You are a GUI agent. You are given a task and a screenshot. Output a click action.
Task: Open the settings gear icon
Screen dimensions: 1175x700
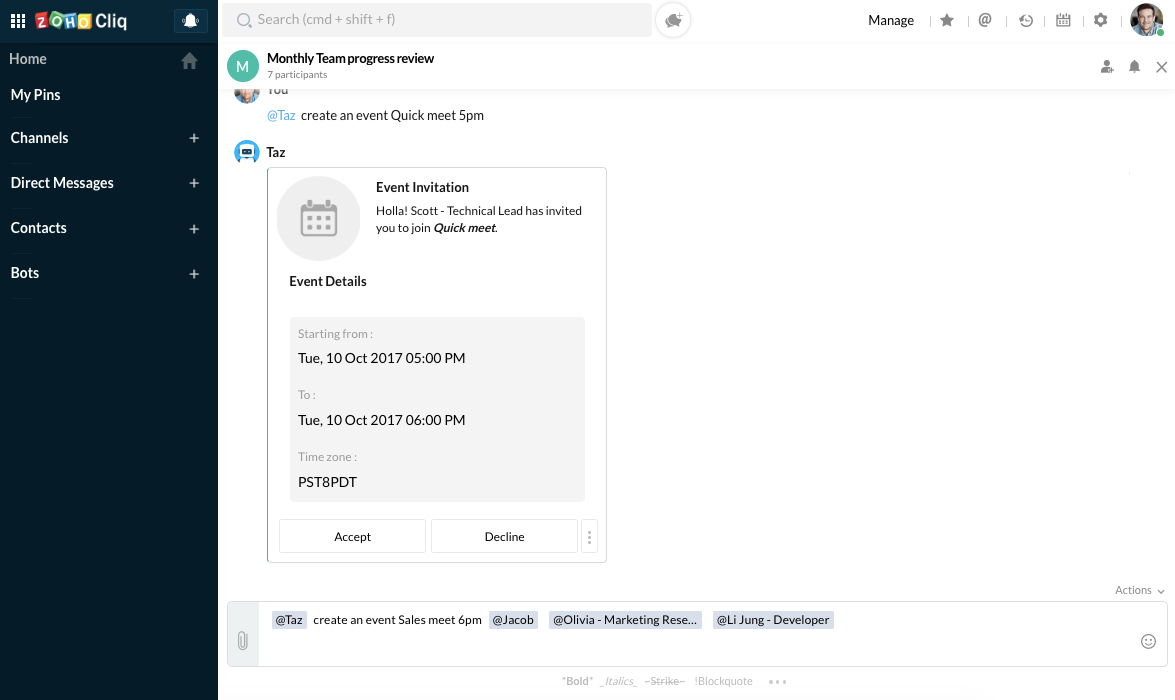(1101, 20)
